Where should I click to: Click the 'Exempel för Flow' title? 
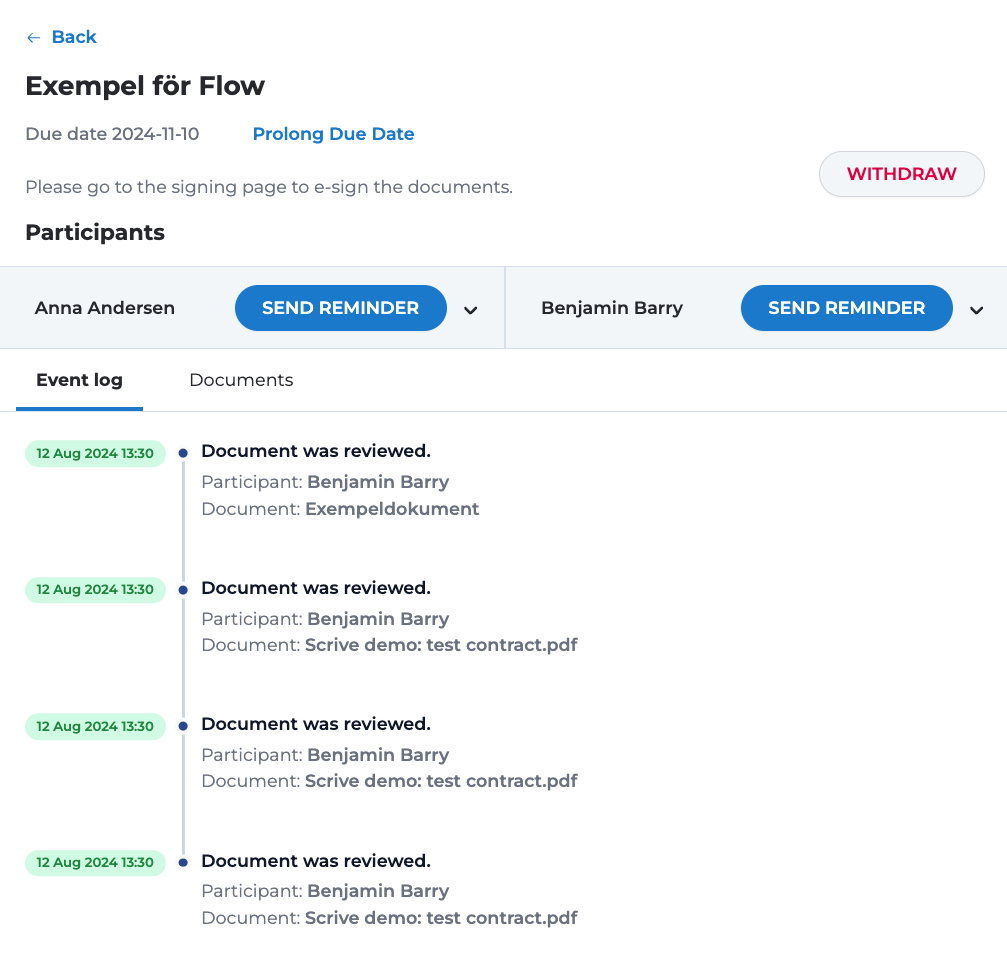(145, 86)
